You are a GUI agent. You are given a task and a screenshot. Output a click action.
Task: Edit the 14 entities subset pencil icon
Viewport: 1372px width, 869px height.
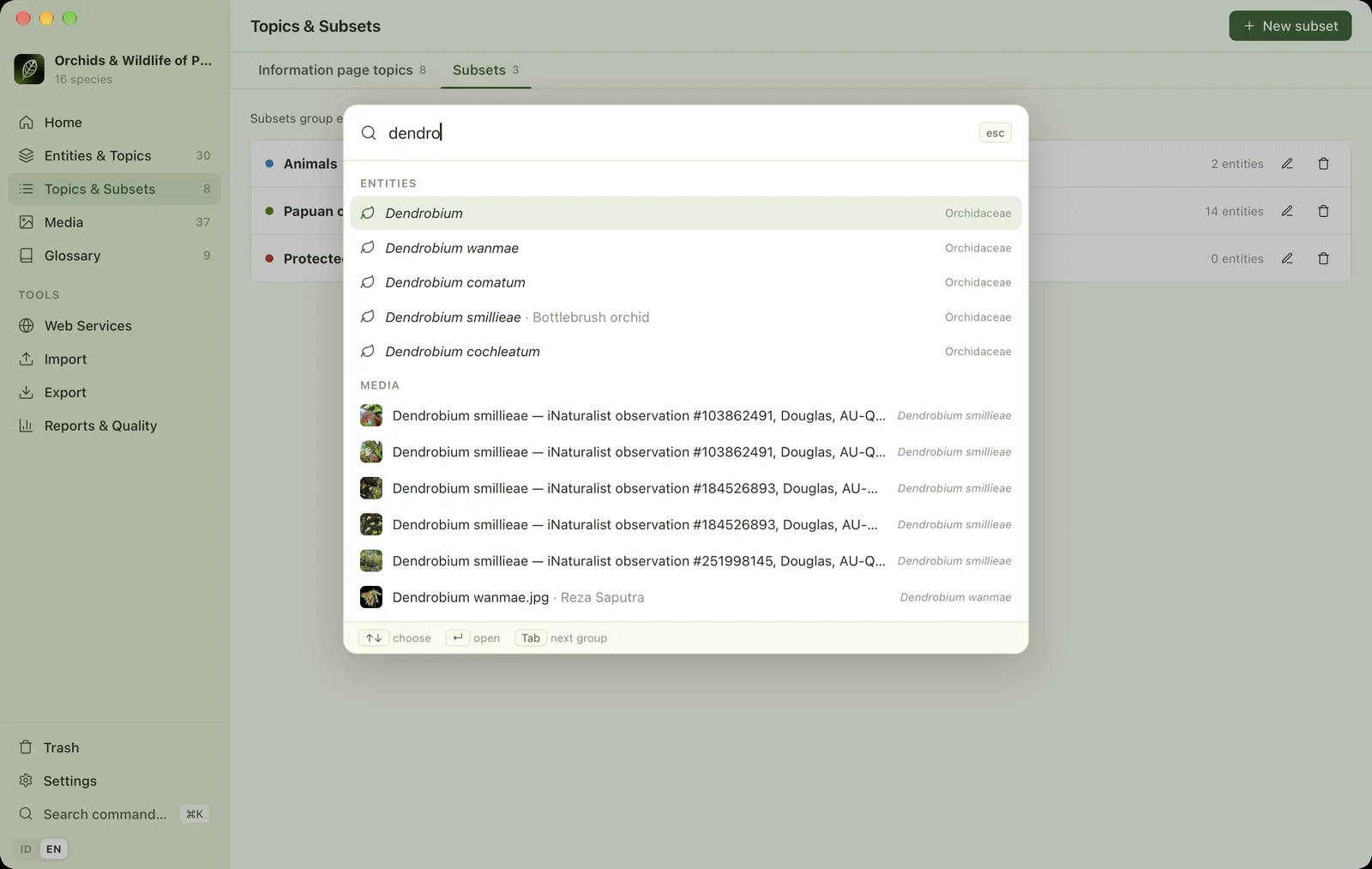[1287, 211]
